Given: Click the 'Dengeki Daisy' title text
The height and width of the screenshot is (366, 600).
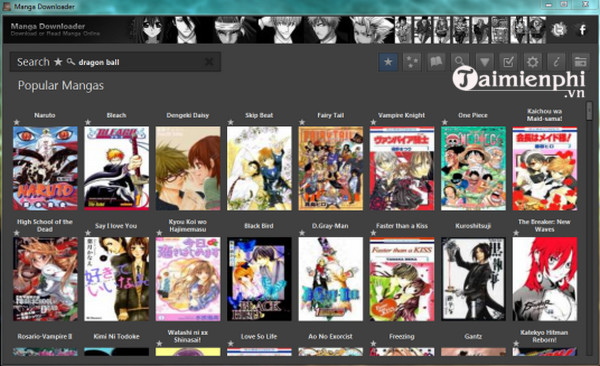Looking at the screenshot, I should point(188,115).
